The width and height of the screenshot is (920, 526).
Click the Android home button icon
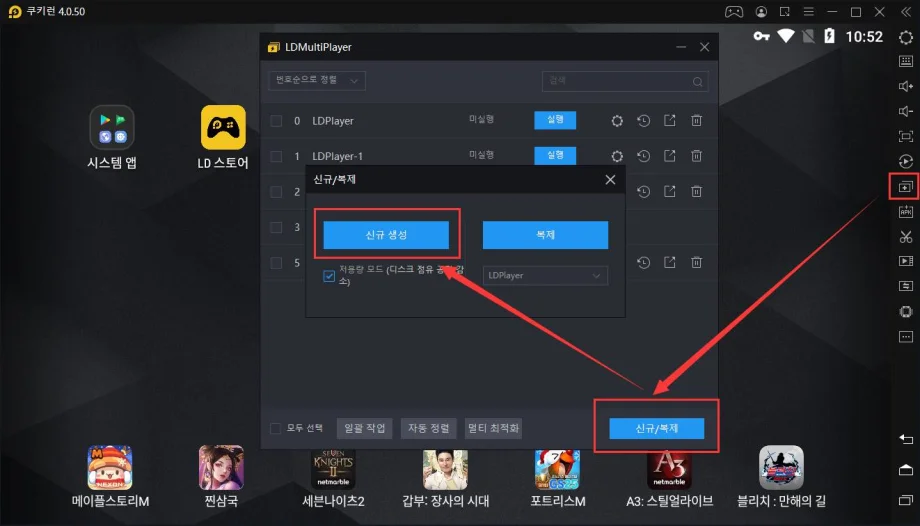click(x=905, y=469)
